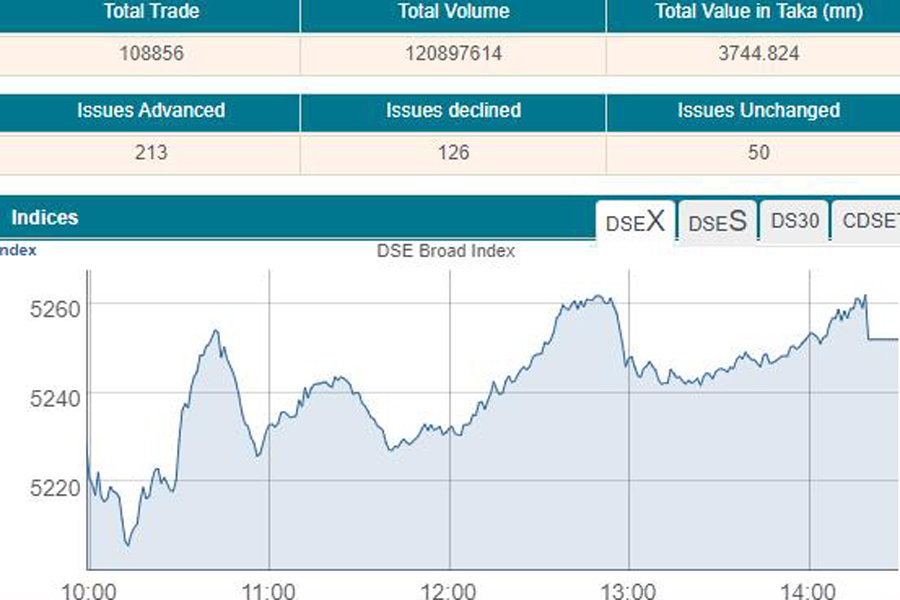Select the DS30 index tab
The width and height of the screenshot is (900, 600).
(795, 222)
